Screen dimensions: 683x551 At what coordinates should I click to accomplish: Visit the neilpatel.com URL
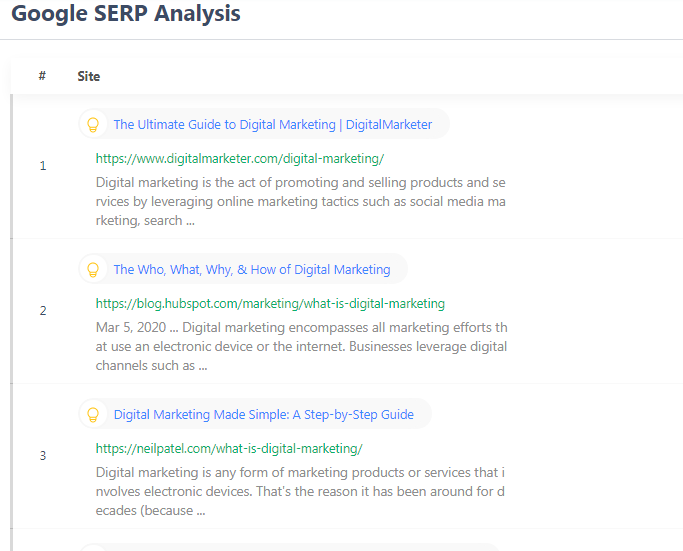(229, 448)
